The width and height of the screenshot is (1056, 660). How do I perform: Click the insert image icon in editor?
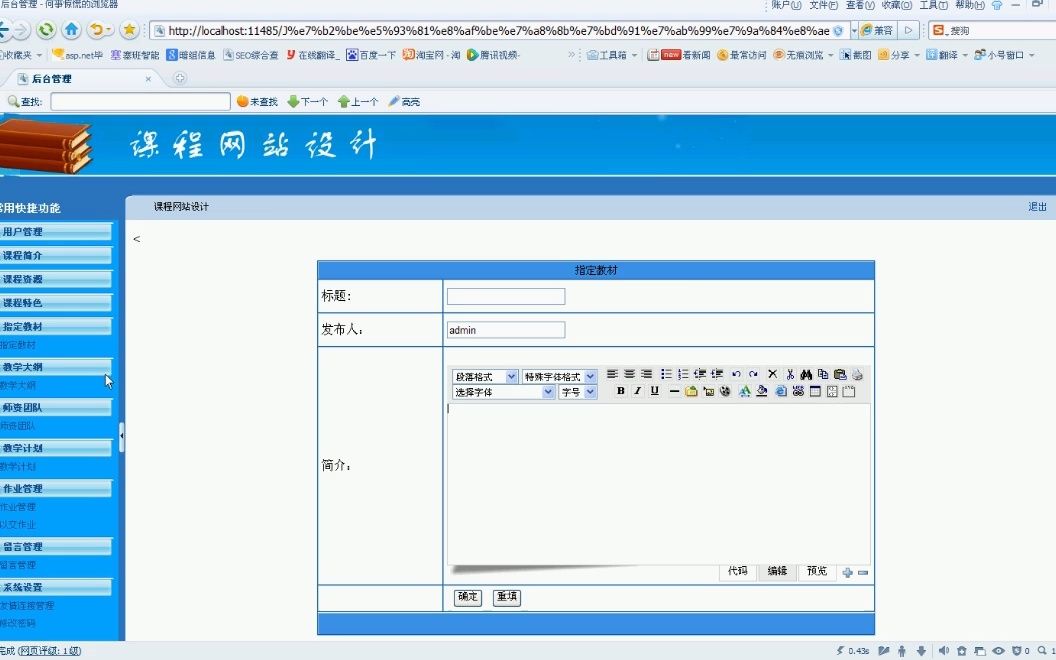(x=709, y=391)
